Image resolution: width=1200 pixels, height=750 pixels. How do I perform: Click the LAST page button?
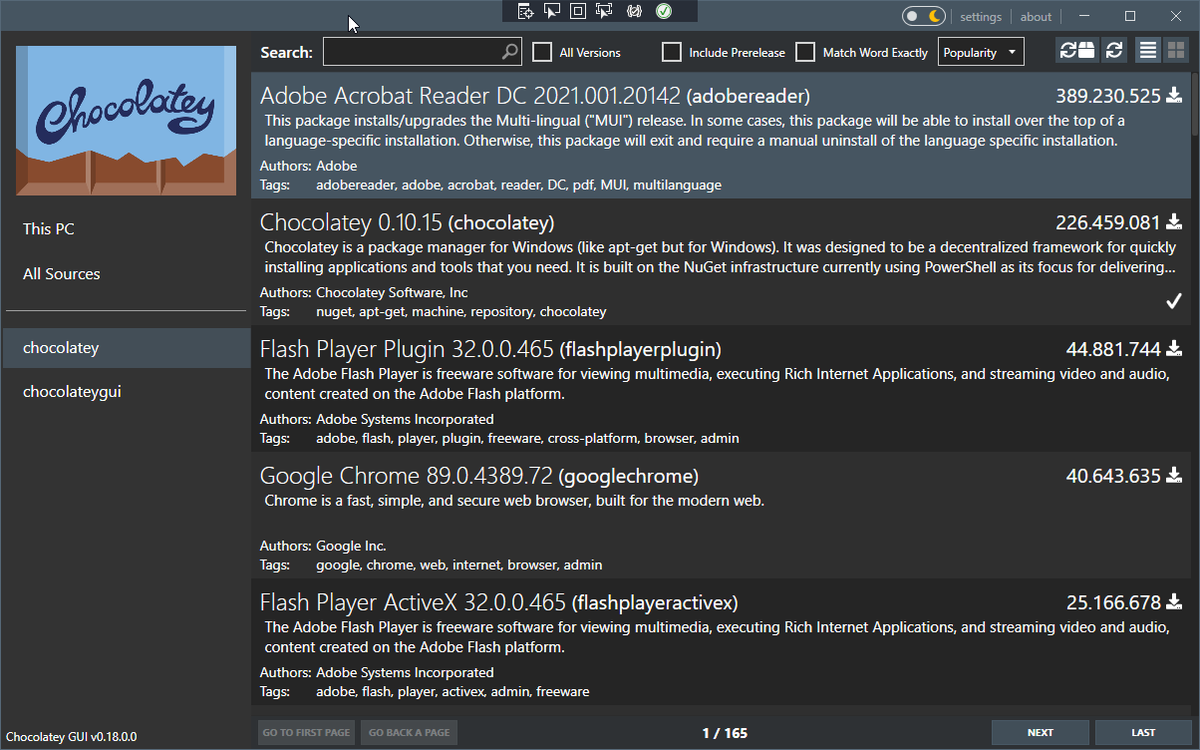[x=1143, y=732]
